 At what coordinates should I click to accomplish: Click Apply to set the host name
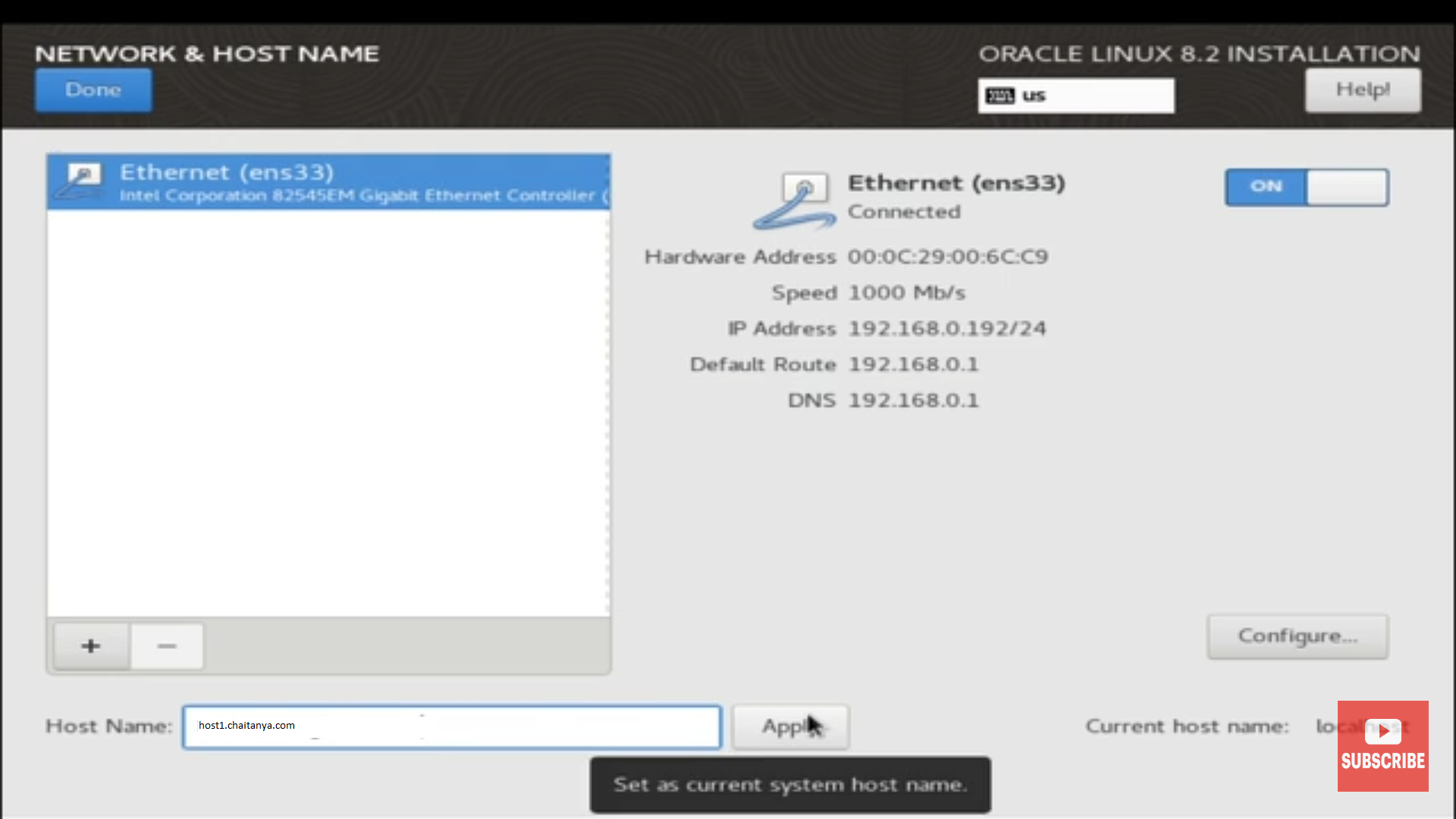point(790,726)
